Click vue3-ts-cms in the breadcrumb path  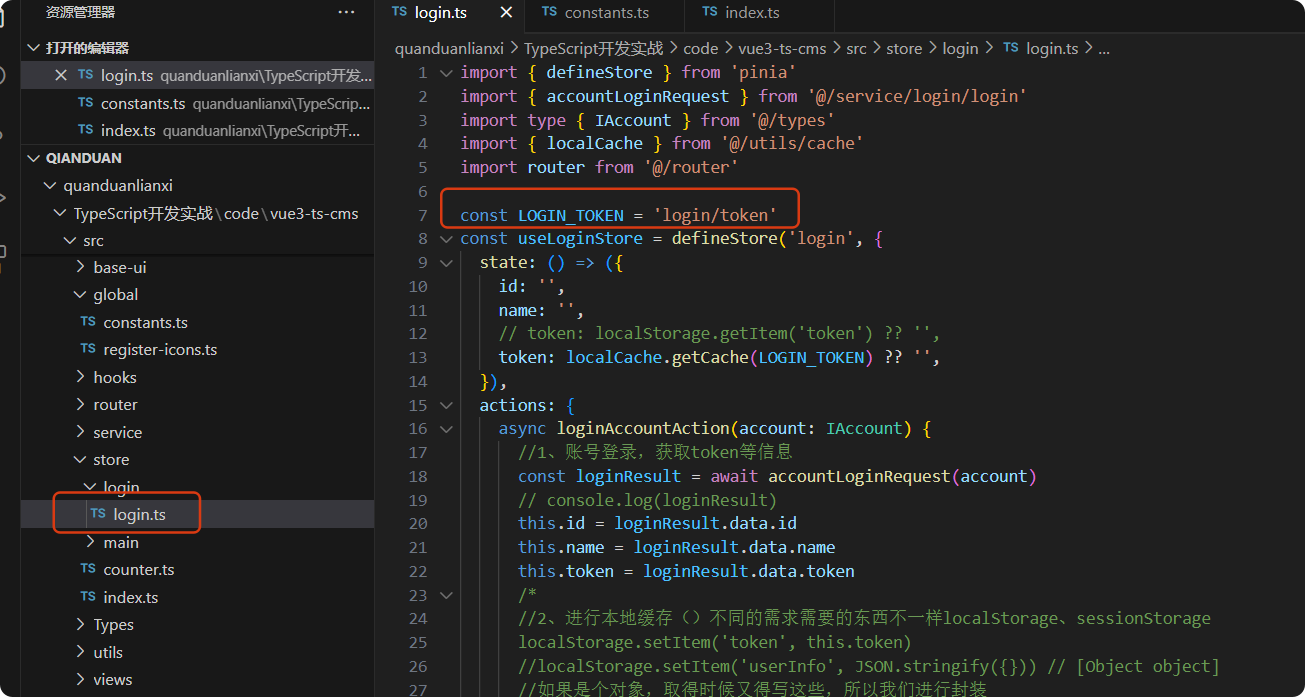(x=783, y=48)
